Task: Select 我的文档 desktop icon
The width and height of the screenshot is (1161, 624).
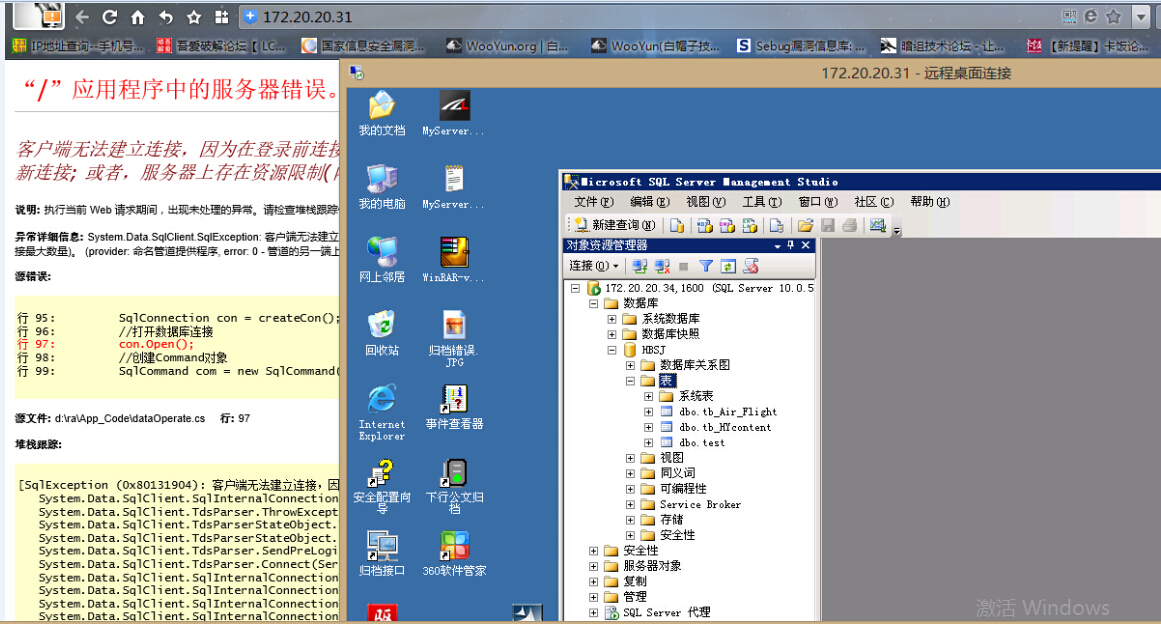Action: [x=382, y=113]
